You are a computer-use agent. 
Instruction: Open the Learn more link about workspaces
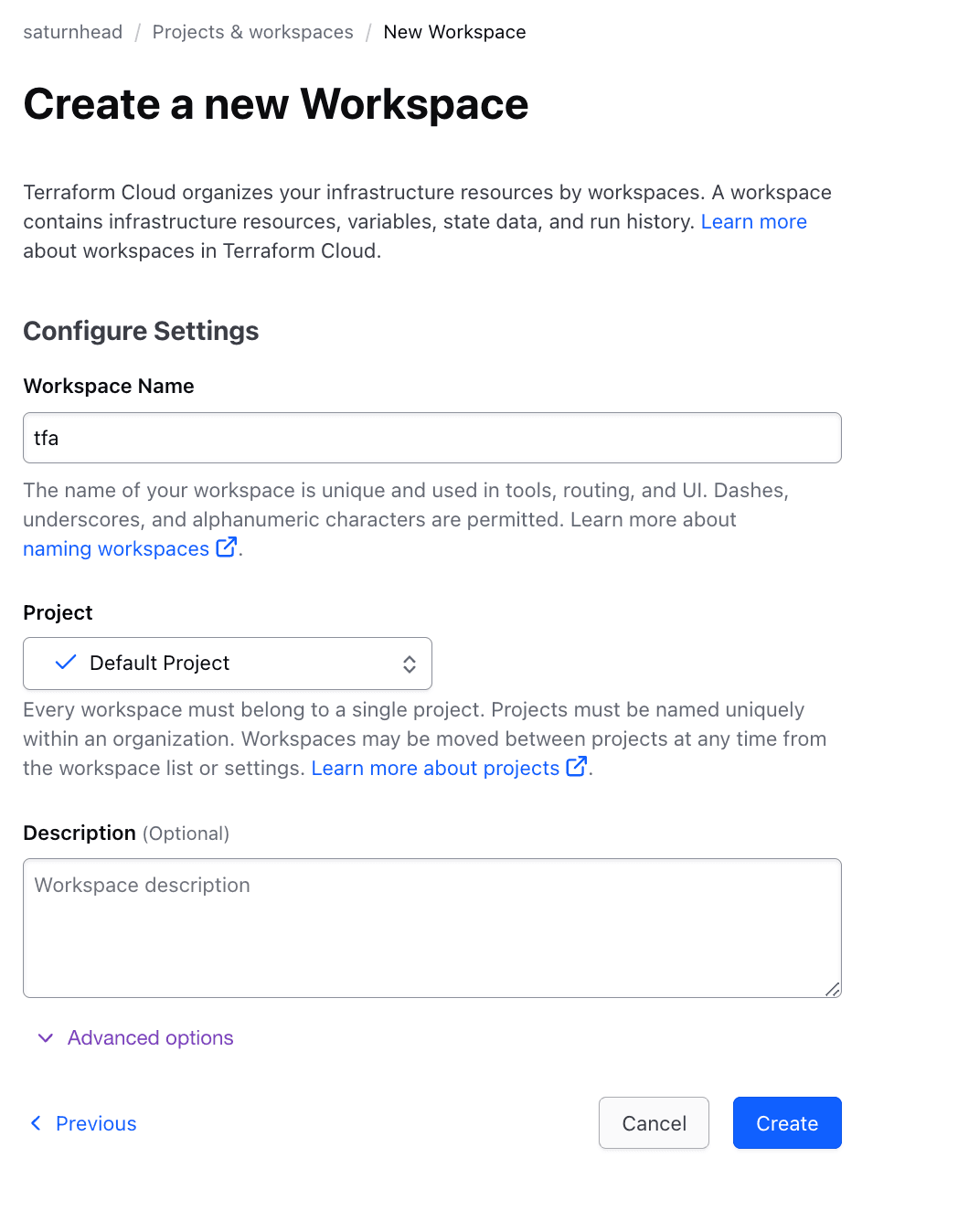point(753,221)
